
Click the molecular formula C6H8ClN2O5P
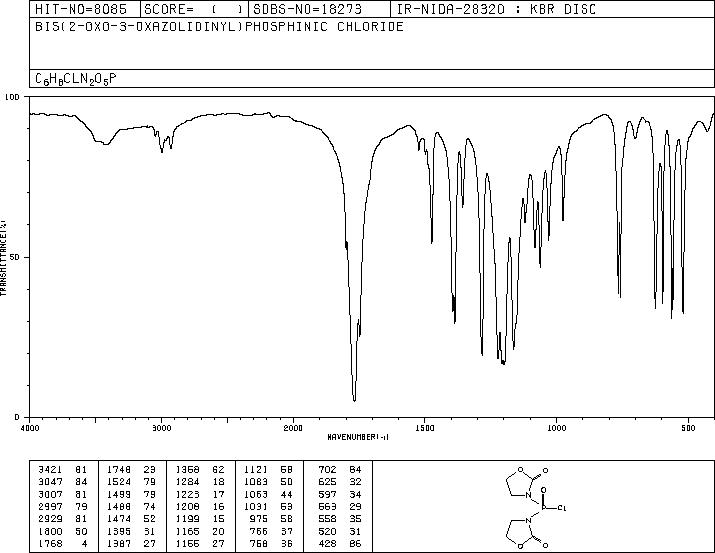coord(76,79)
